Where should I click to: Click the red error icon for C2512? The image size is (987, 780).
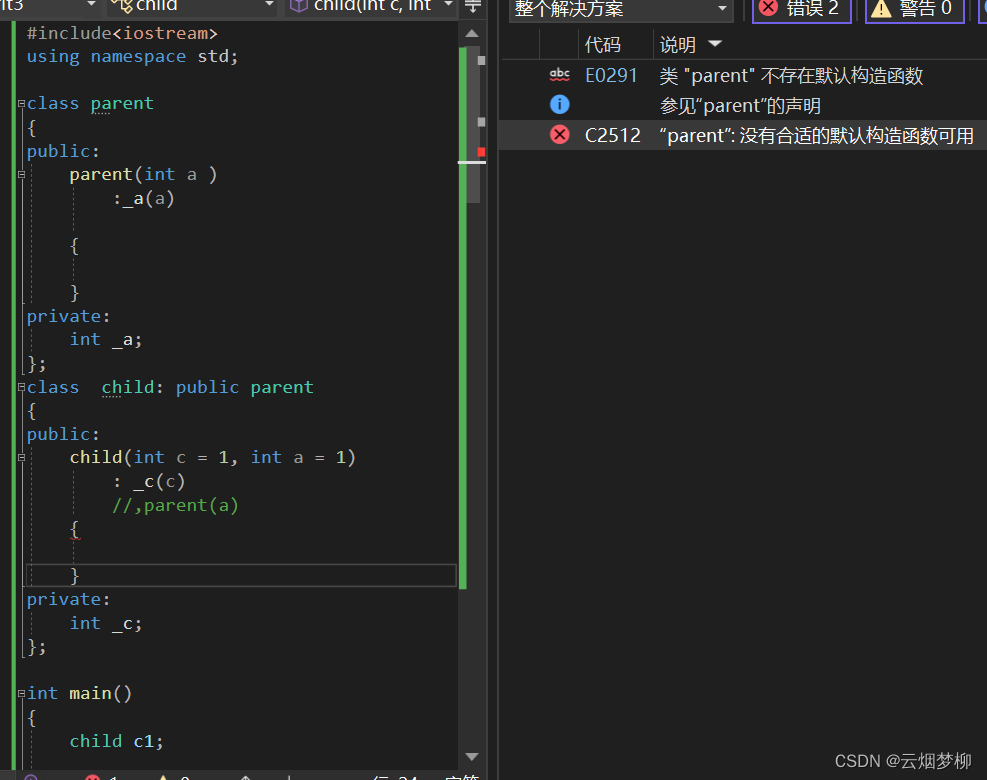click(x=560, y=135)
